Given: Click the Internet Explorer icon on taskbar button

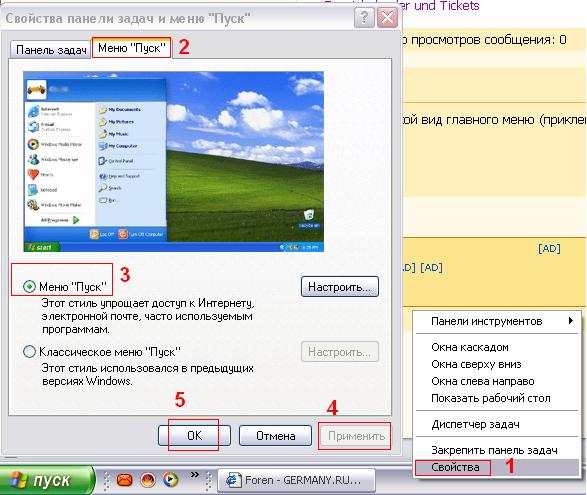Looking at the screenshot, I should [233, 480].
